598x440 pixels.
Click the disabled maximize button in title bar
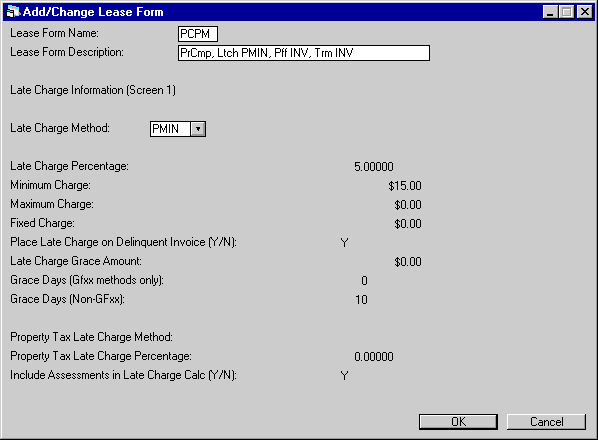point(566,12)
